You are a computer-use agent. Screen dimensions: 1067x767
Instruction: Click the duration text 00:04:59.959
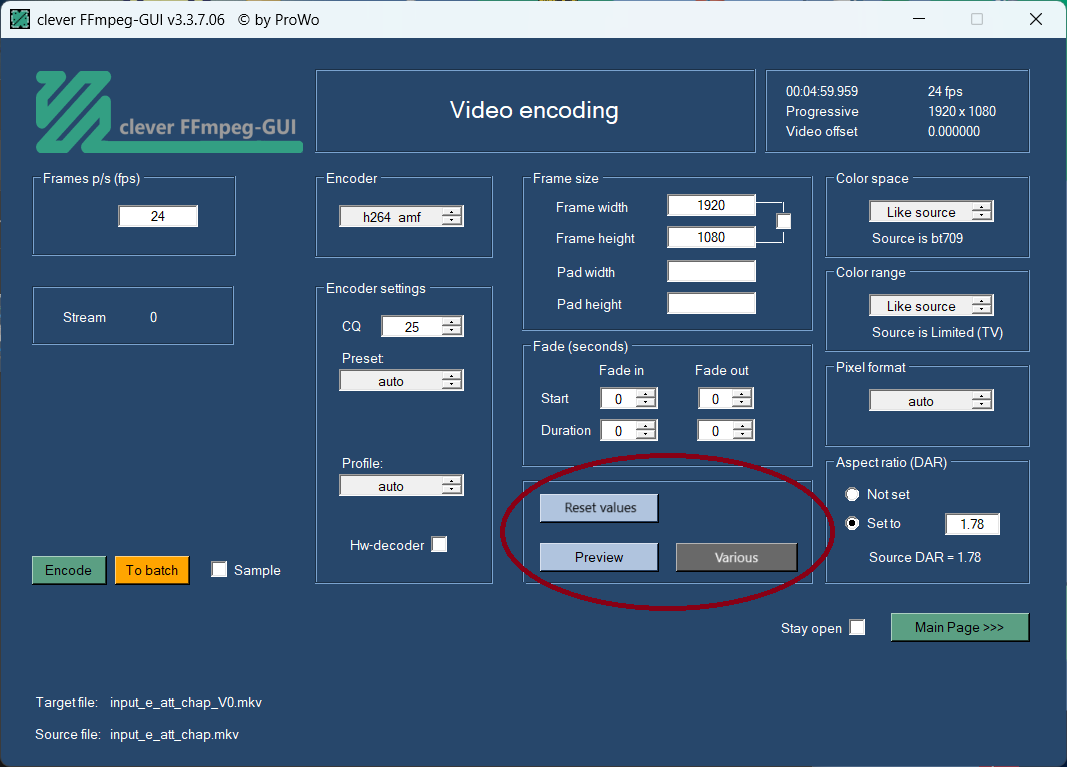point(822,91)
